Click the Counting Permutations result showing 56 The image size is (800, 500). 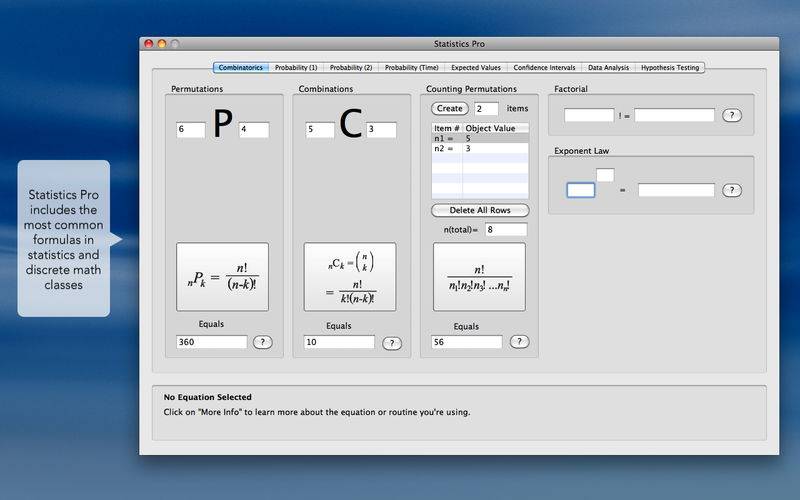tap(467, 342)
